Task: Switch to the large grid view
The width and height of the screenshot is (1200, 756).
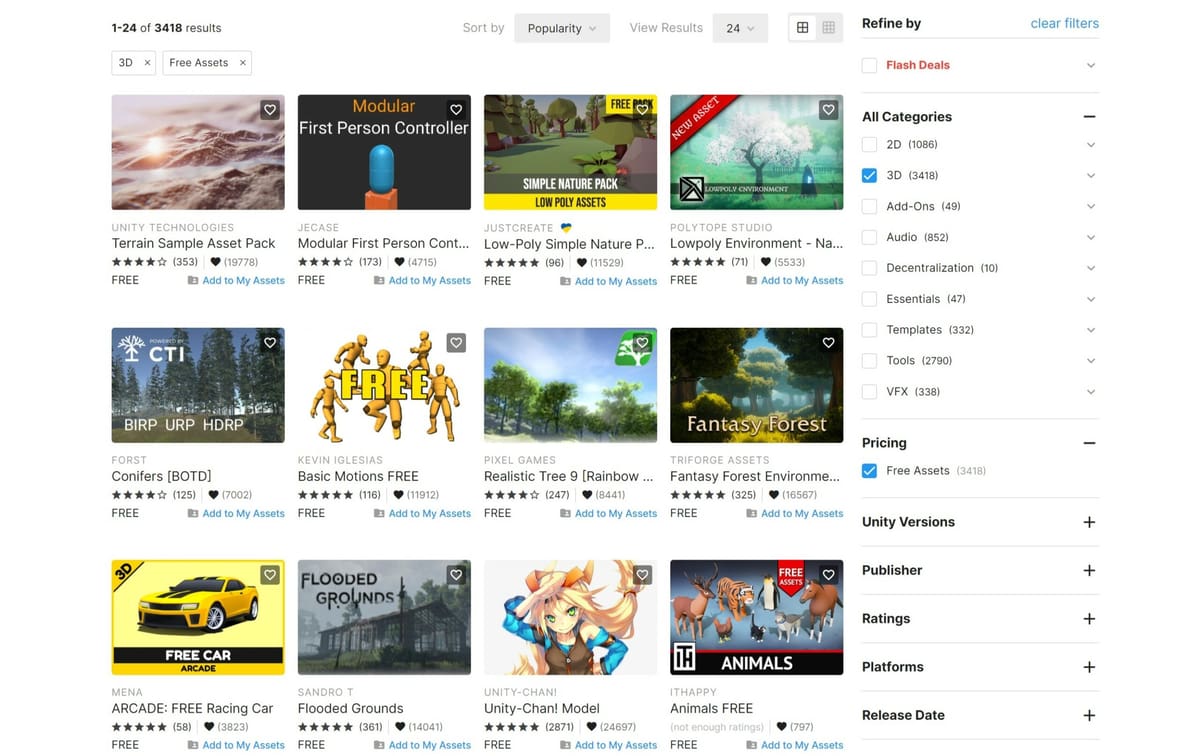Action: click(802, 27)
